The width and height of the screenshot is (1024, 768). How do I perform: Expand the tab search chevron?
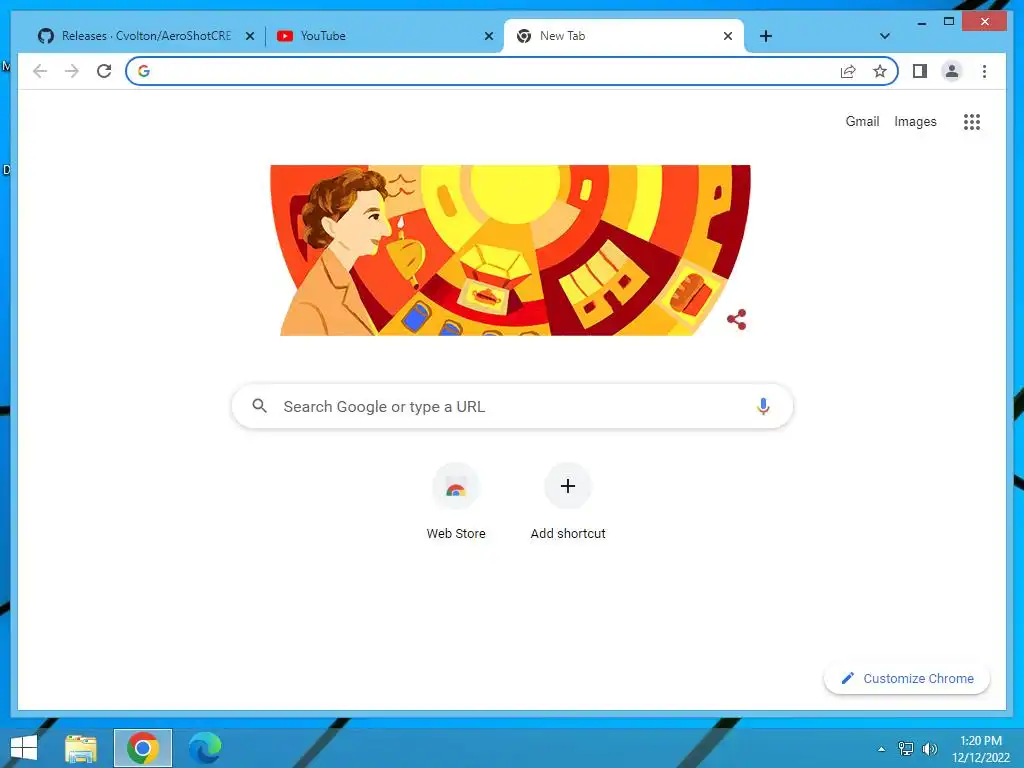(x=885, y=36)
